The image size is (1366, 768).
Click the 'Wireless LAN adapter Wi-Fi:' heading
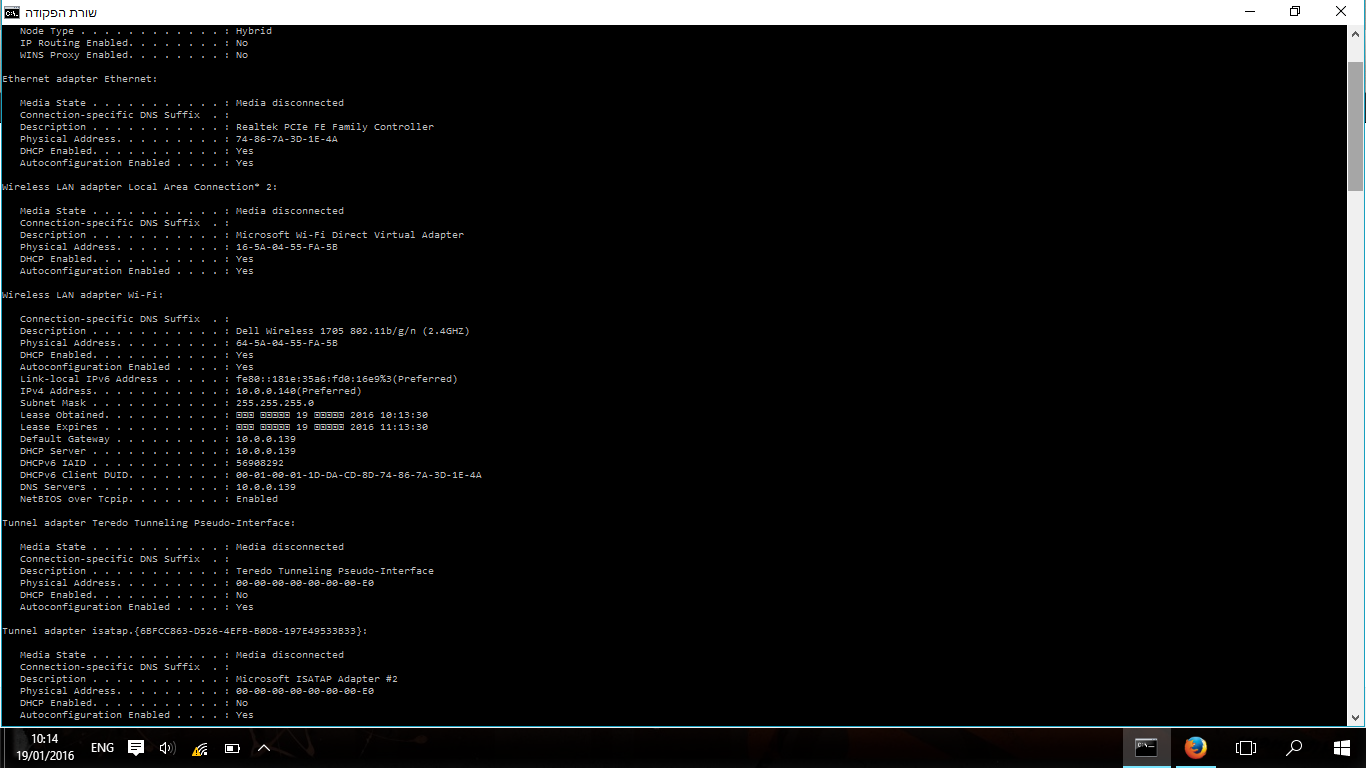click(83, 295)
